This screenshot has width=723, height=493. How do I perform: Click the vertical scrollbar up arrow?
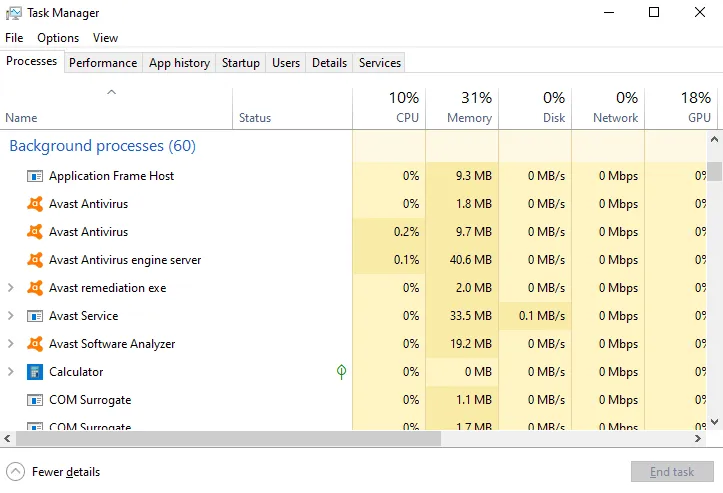(x=714, y=139)
